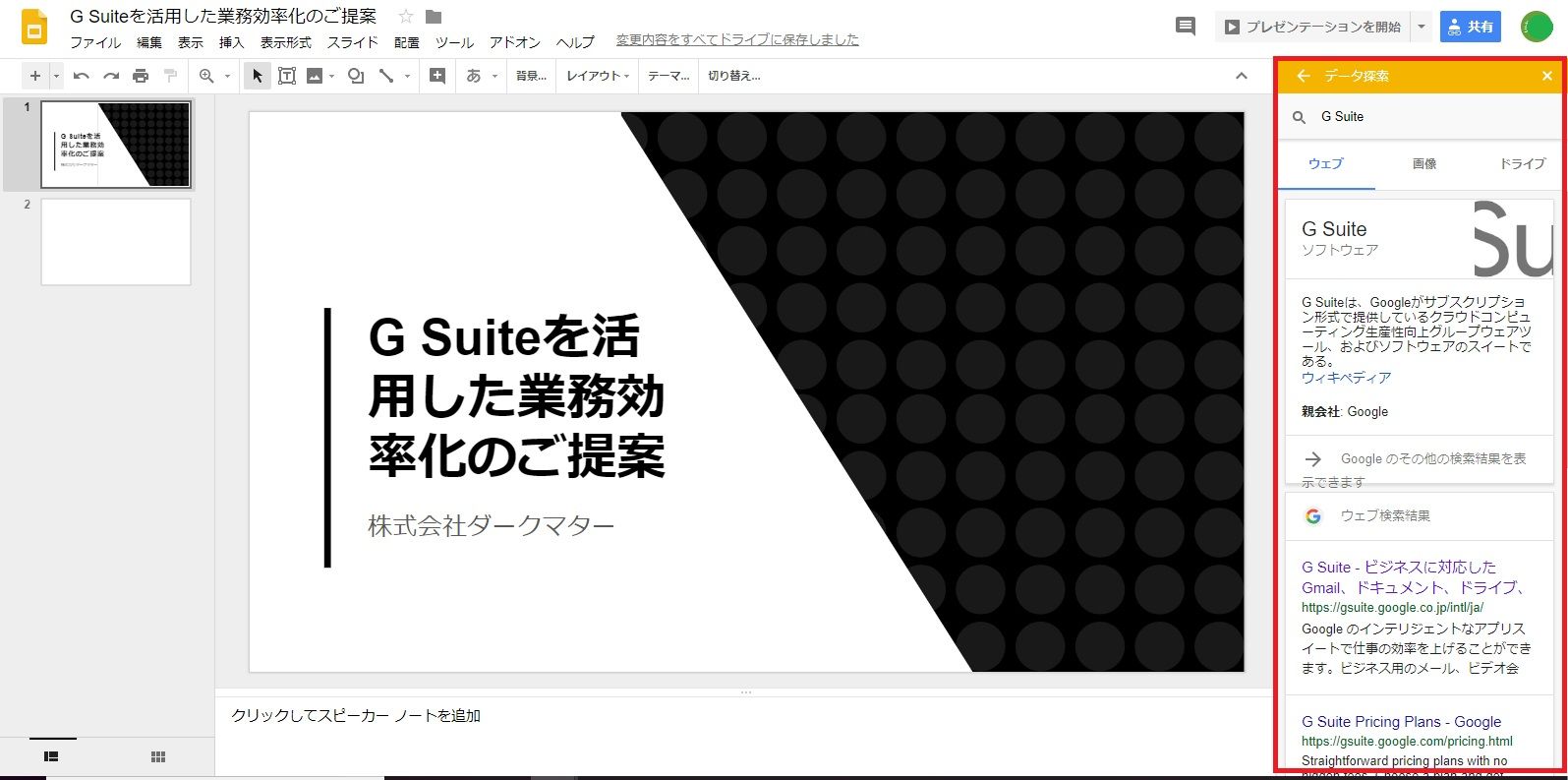Click the move-to-folder icon

tap(434, 17)
